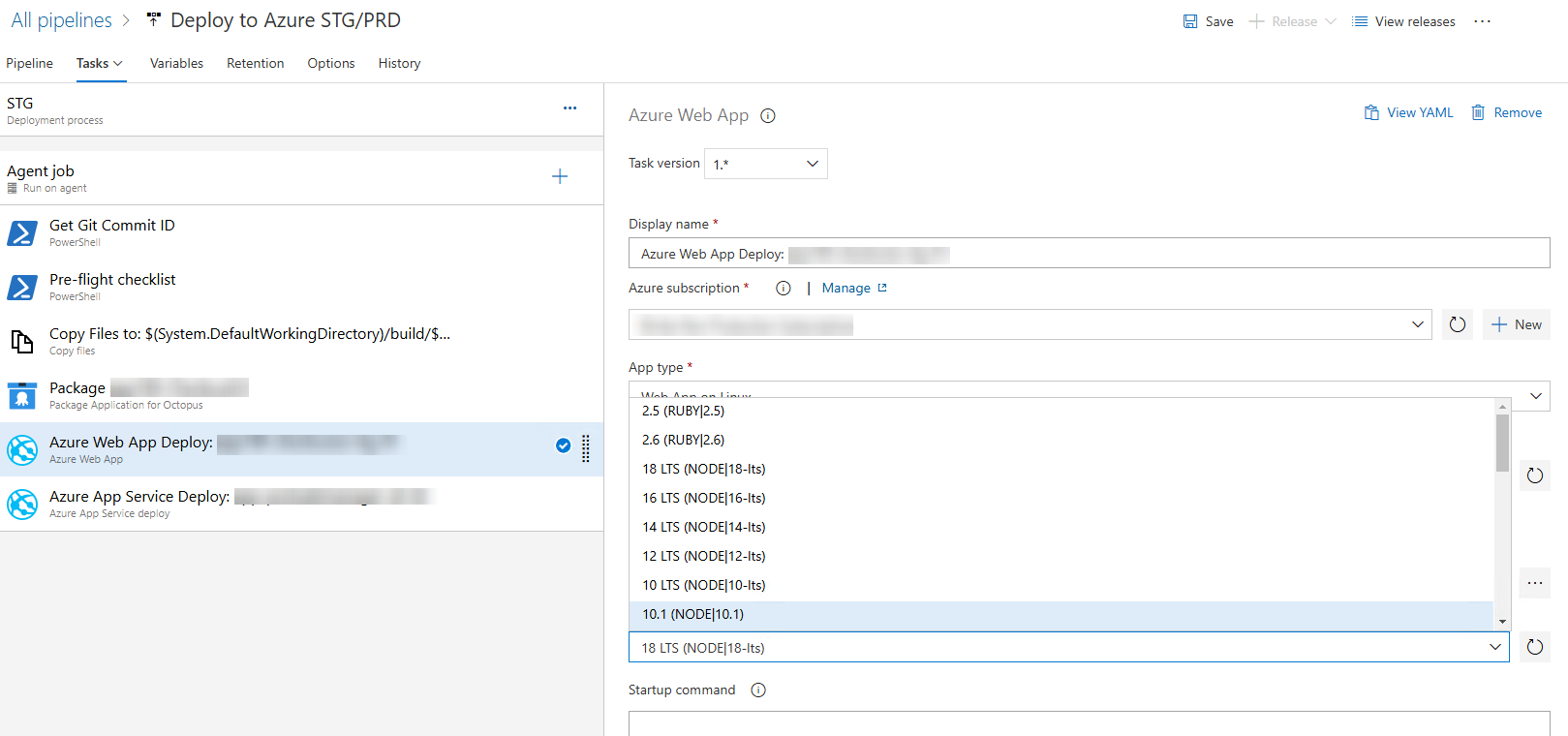Open STG stage more options ellipsis
The height and width of the screenshot is (736, 1568).
pyautogui.click(x=569, y=108)
